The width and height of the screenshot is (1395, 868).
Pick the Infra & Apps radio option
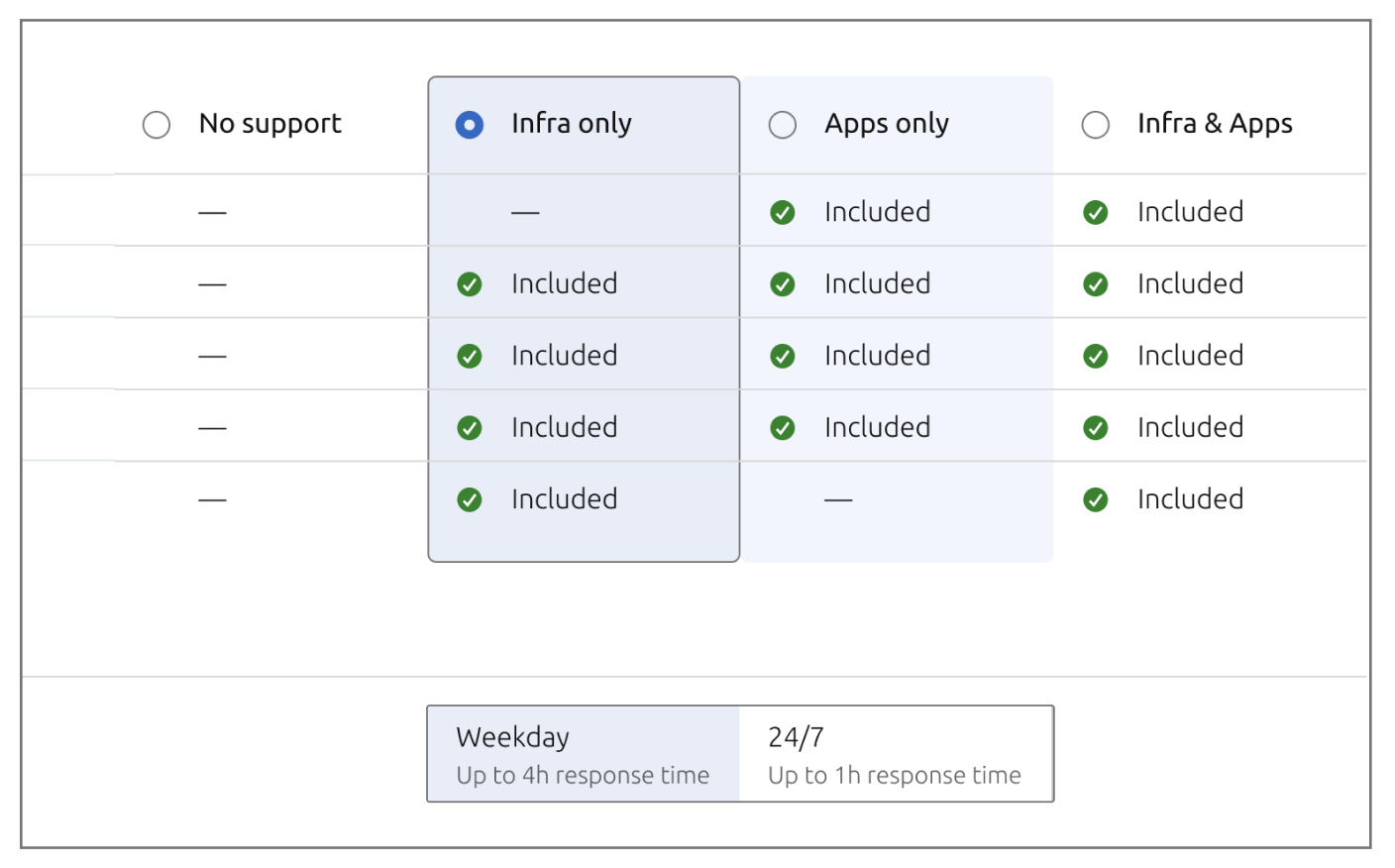tap(1096, 125)
